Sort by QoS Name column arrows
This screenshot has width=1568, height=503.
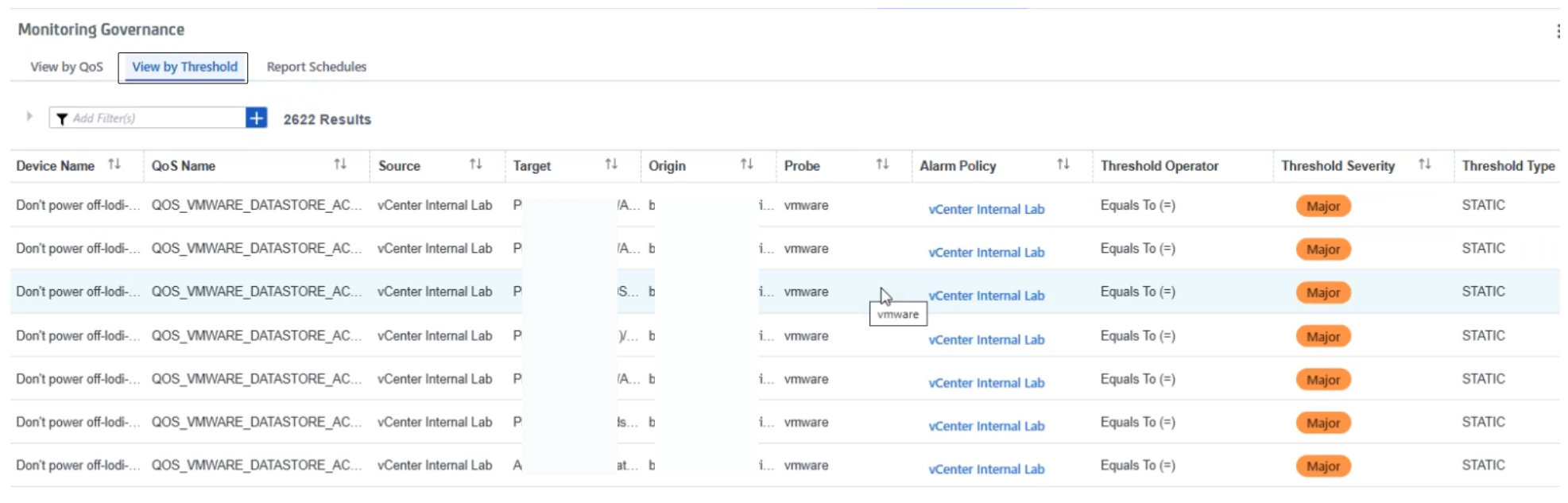pyautogui.click(x=340, y=164)
